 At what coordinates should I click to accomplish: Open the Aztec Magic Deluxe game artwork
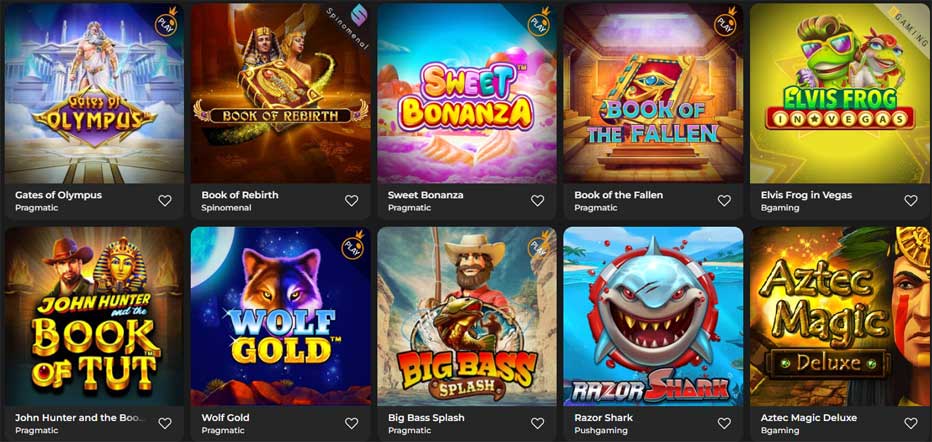(840, 316)
